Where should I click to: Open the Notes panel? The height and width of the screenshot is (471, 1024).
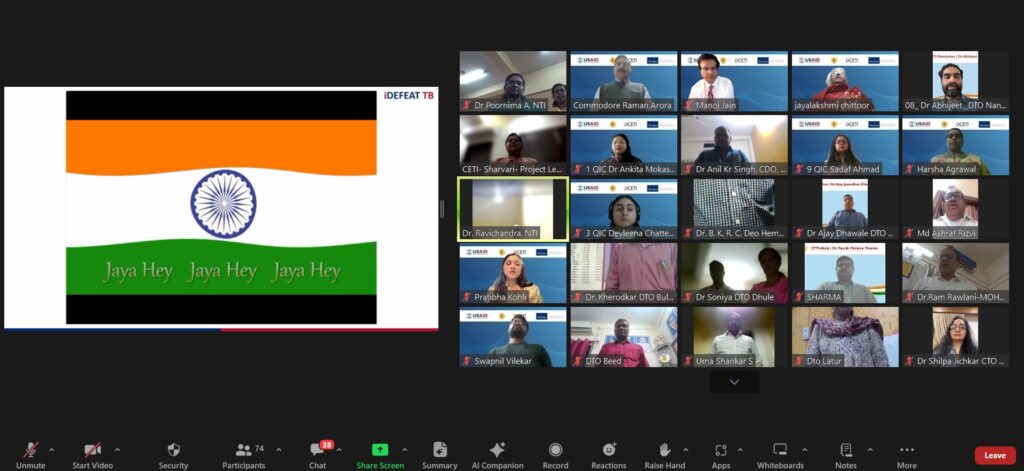pyautogui.click(x=846, y=452)
